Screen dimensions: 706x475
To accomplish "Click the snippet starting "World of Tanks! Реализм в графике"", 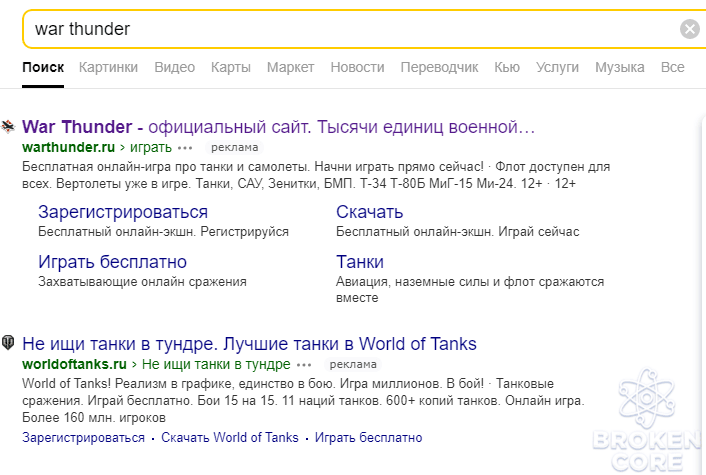I will pyautogui.click(x=303, y=401).
